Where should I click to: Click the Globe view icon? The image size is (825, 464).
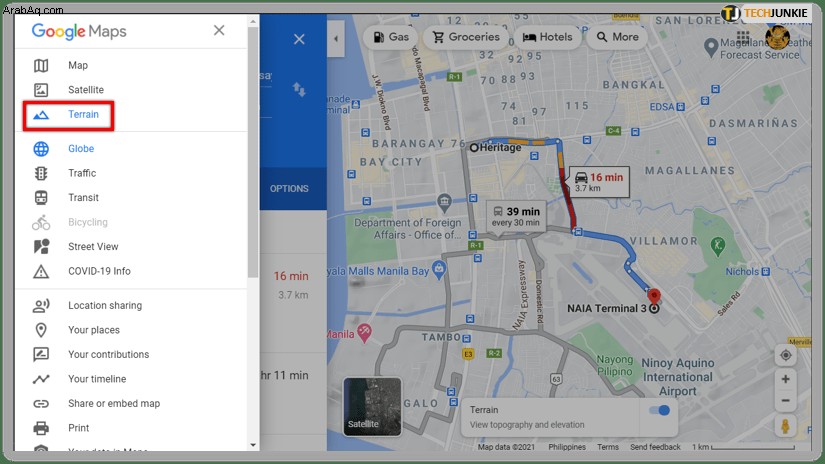[x=41, y=149]
